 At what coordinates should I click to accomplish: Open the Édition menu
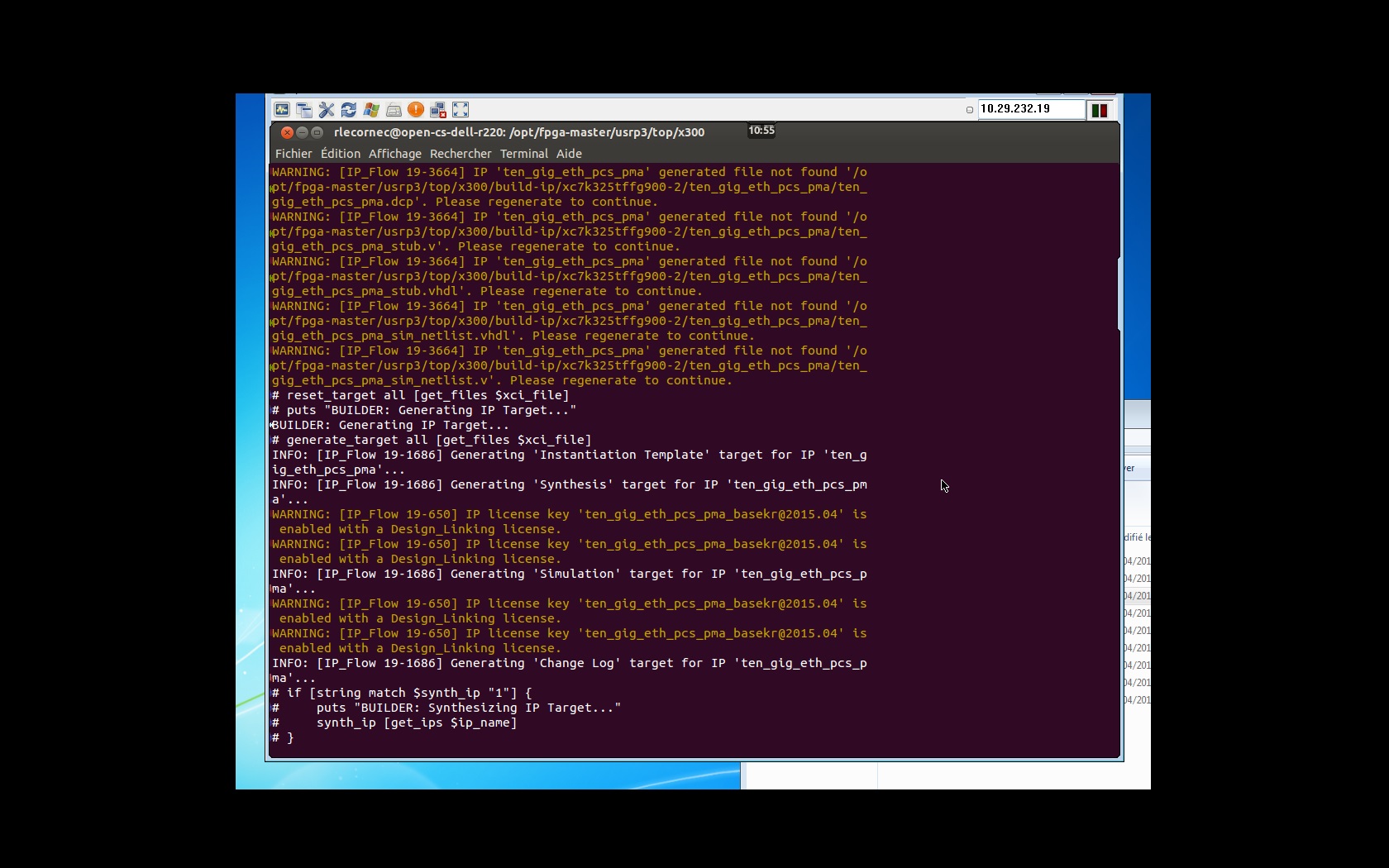tap(341, 154)
